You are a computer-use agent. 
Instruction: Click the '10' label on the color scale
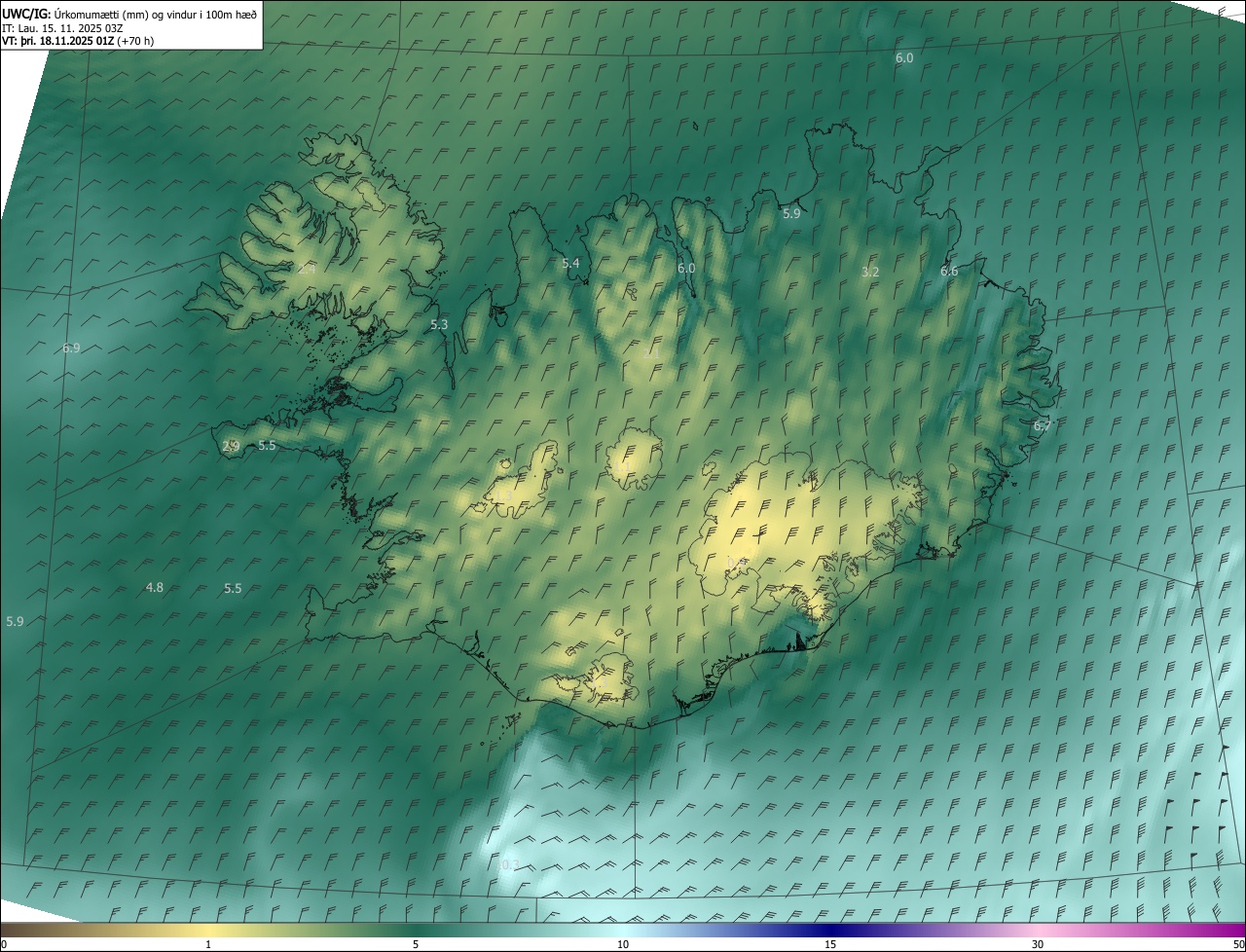pyautogui.click(x=623, y=944)
